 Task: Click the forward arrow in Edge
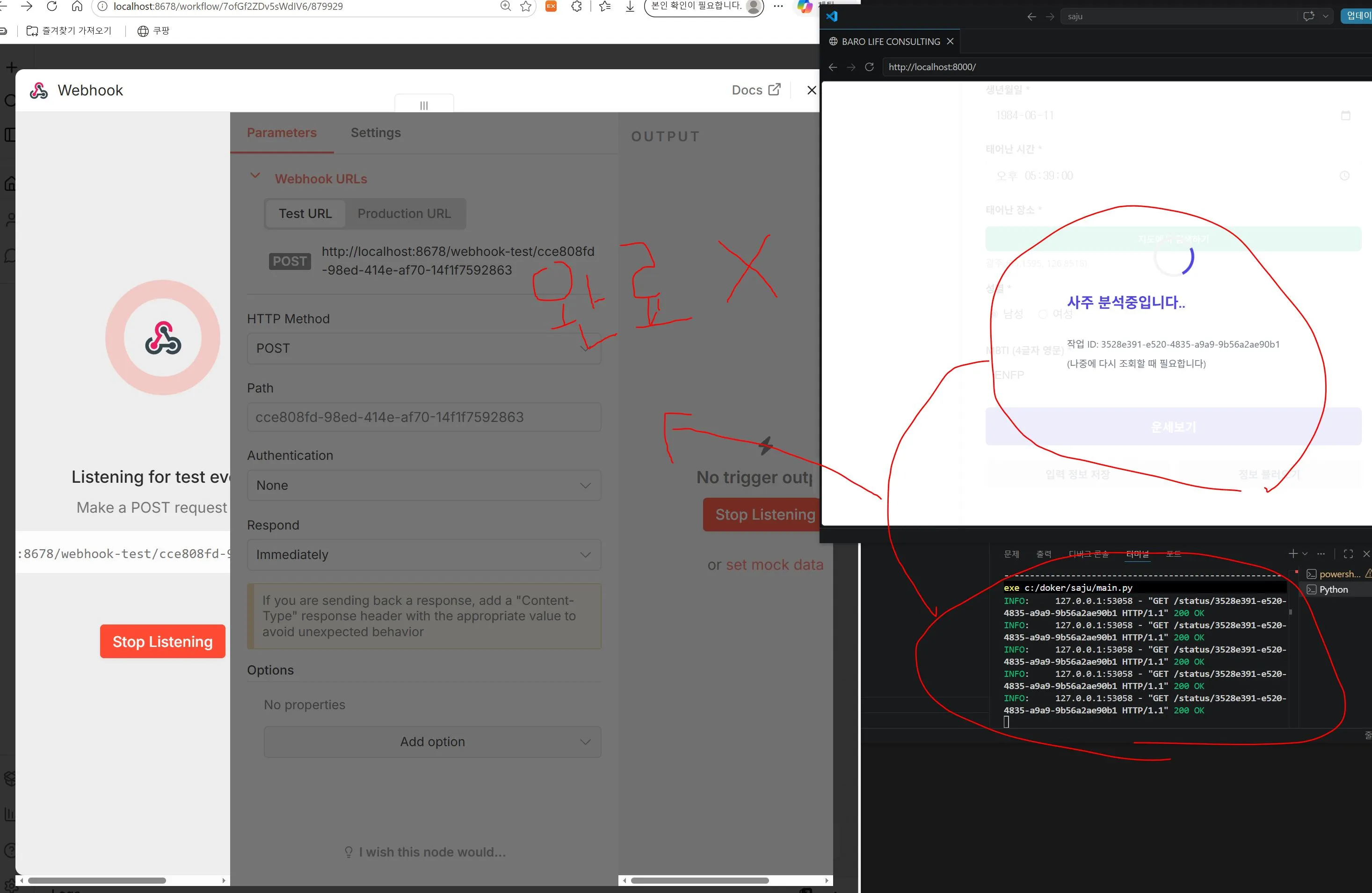point(27,7)
